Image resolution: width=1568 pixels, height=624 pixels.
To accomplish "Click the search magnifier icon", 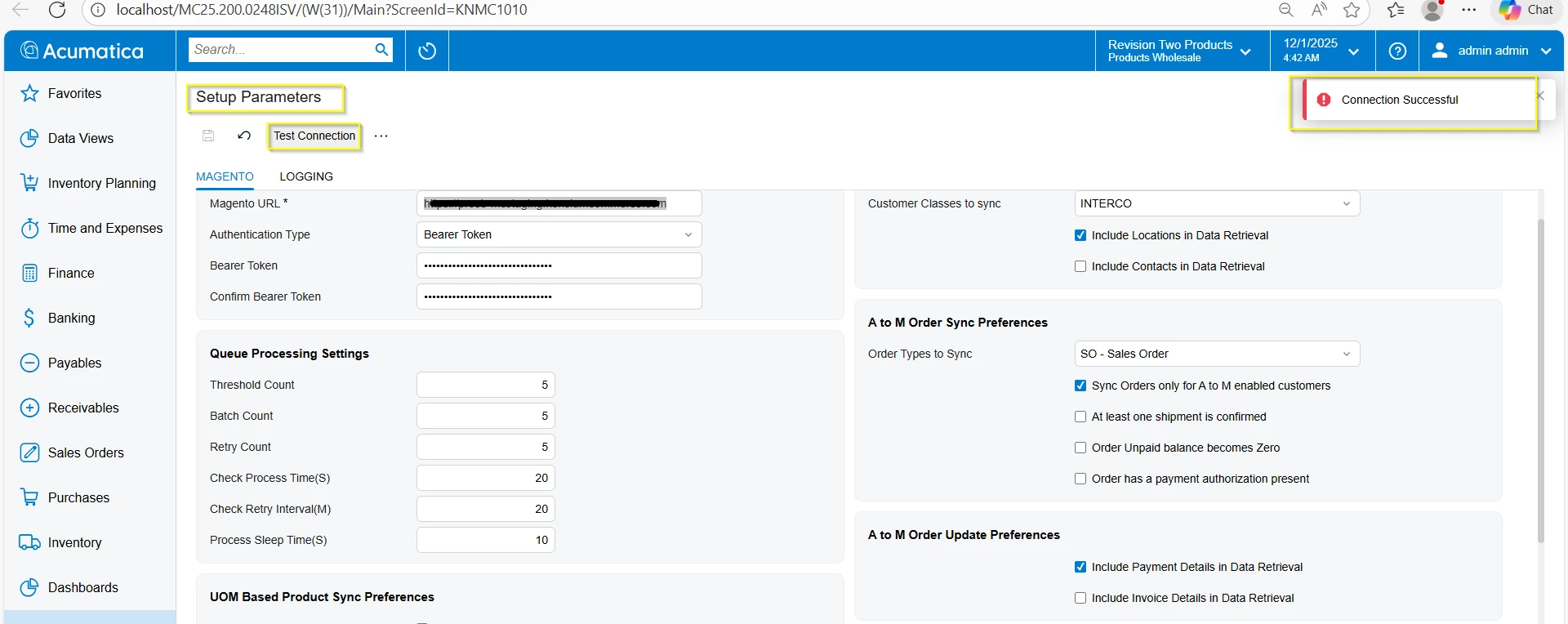I will point(381,50).
